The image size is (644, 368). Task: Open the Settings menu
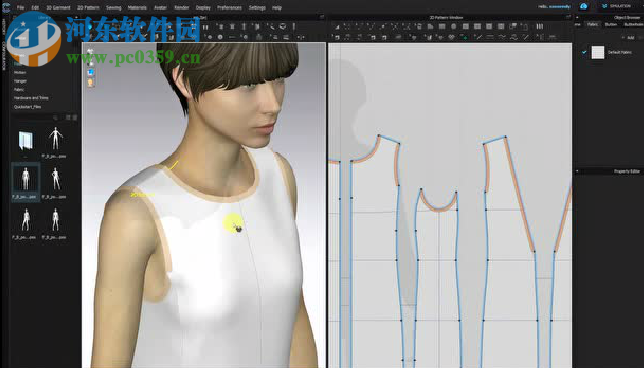(x=257, y=7)
